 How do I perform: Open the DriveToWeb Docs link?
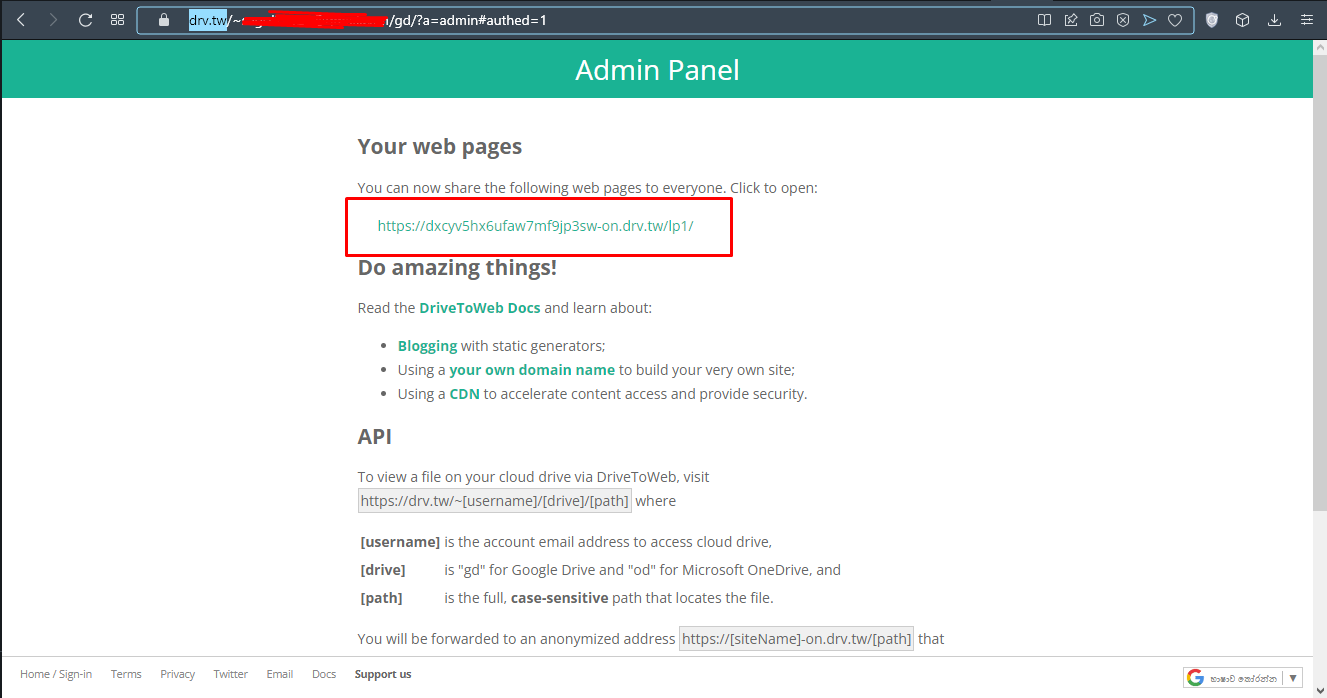point(480,308)
